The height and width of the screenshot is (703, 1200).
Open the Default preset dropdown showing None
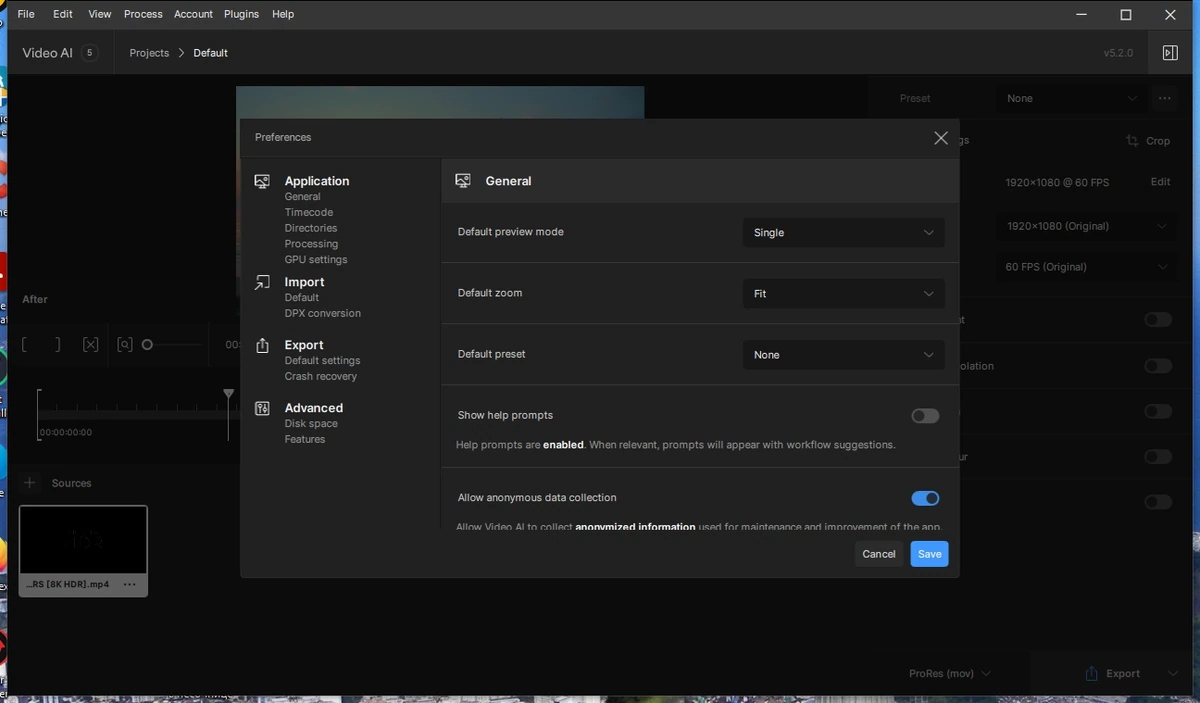tap(843, 355)
